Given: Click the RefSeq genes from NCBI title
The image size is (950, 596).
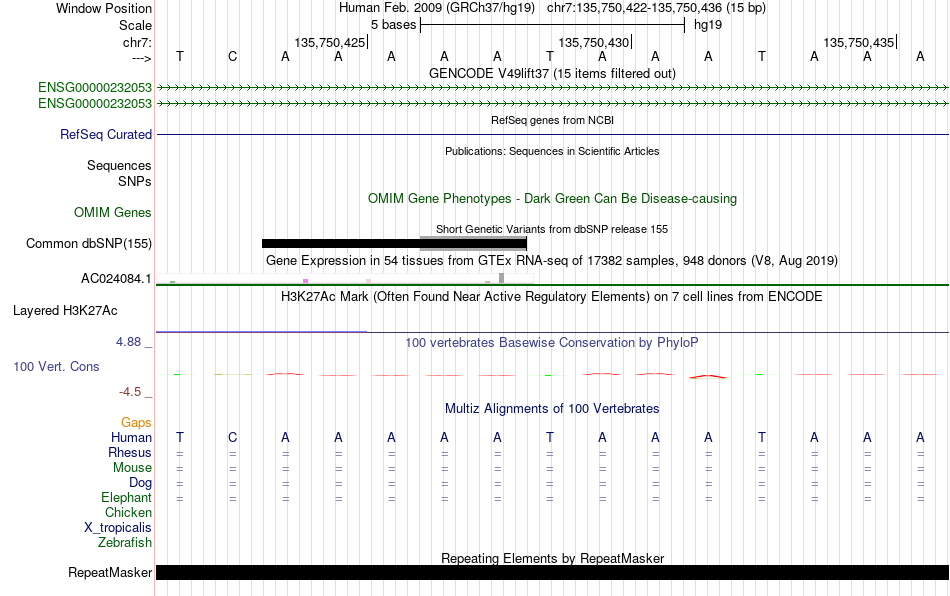Looking at the screenshot, I should coord(552,120).
